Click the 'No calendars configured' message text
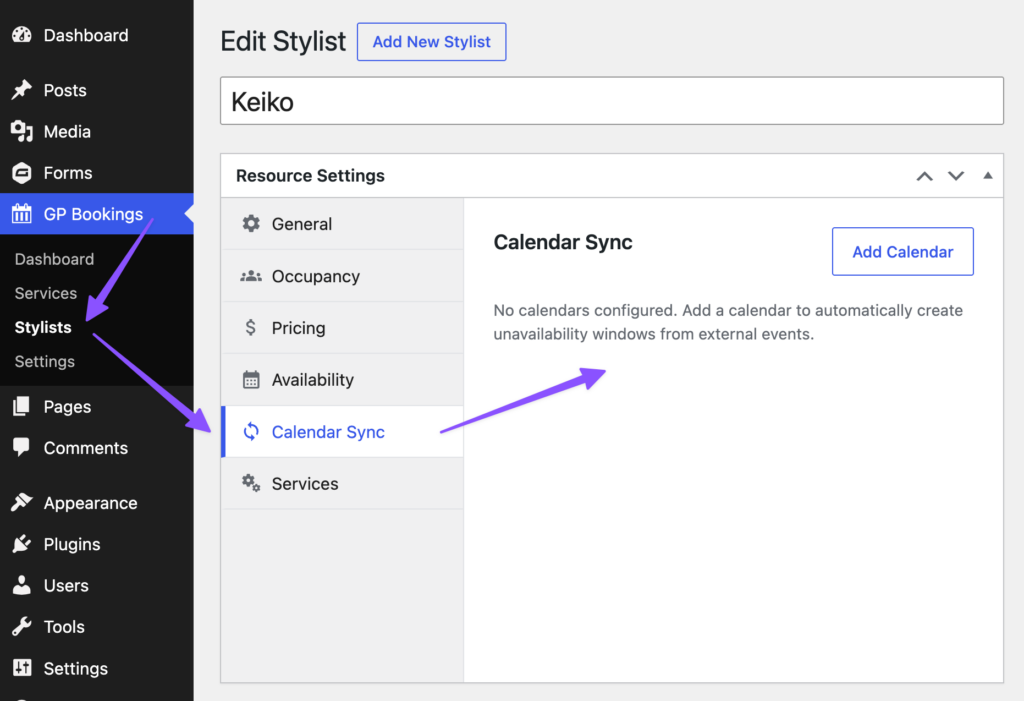 coord(728,322)
